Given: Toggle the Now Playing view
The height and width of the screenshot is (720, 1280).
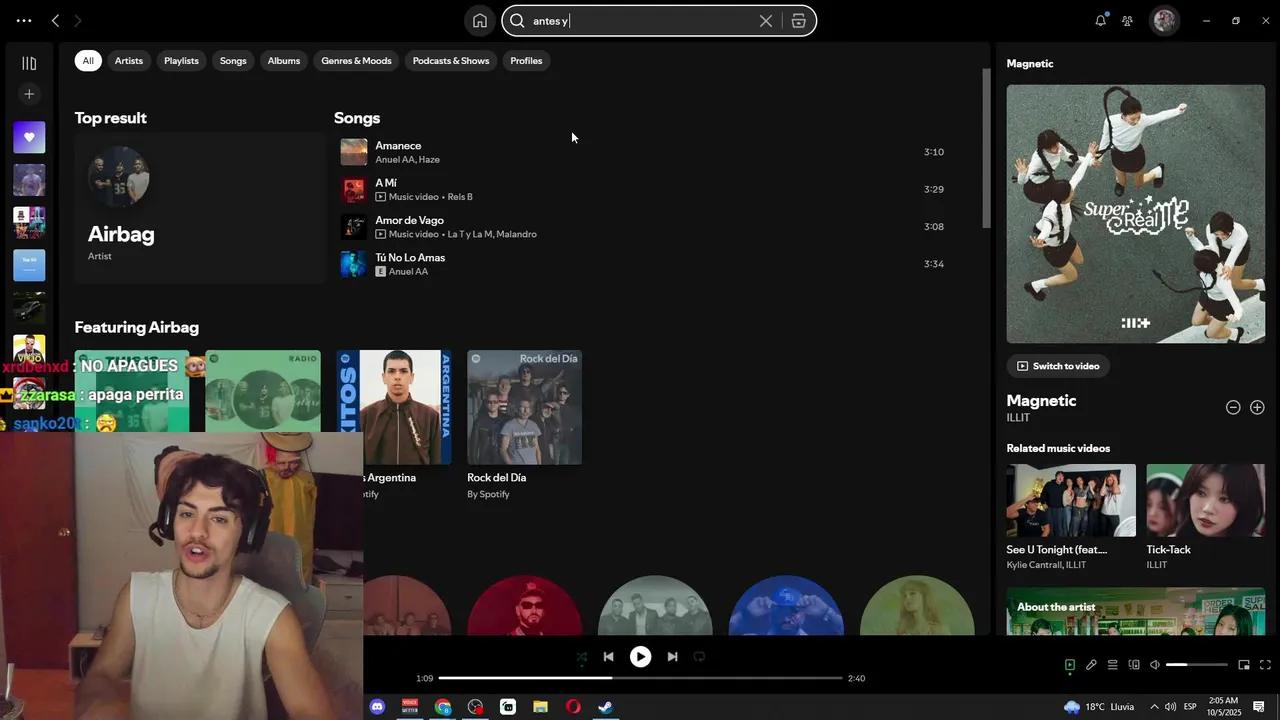Looking at the screenshot, I should (1069, 665).
